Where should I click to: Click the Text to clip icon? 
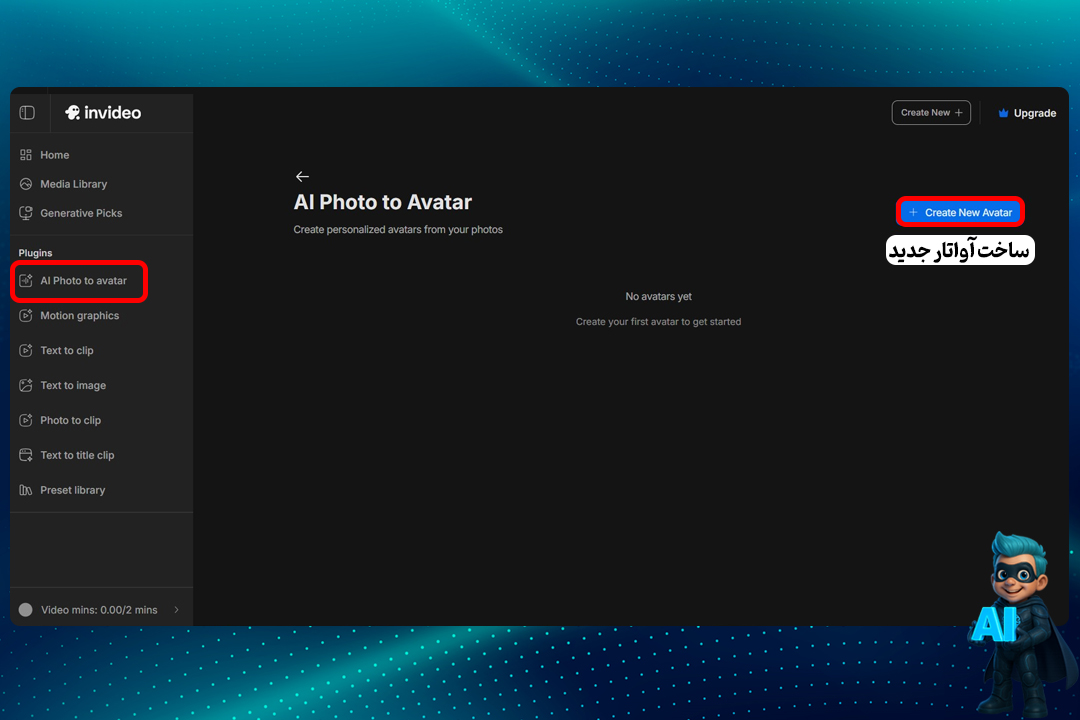(x=26, y=351)
